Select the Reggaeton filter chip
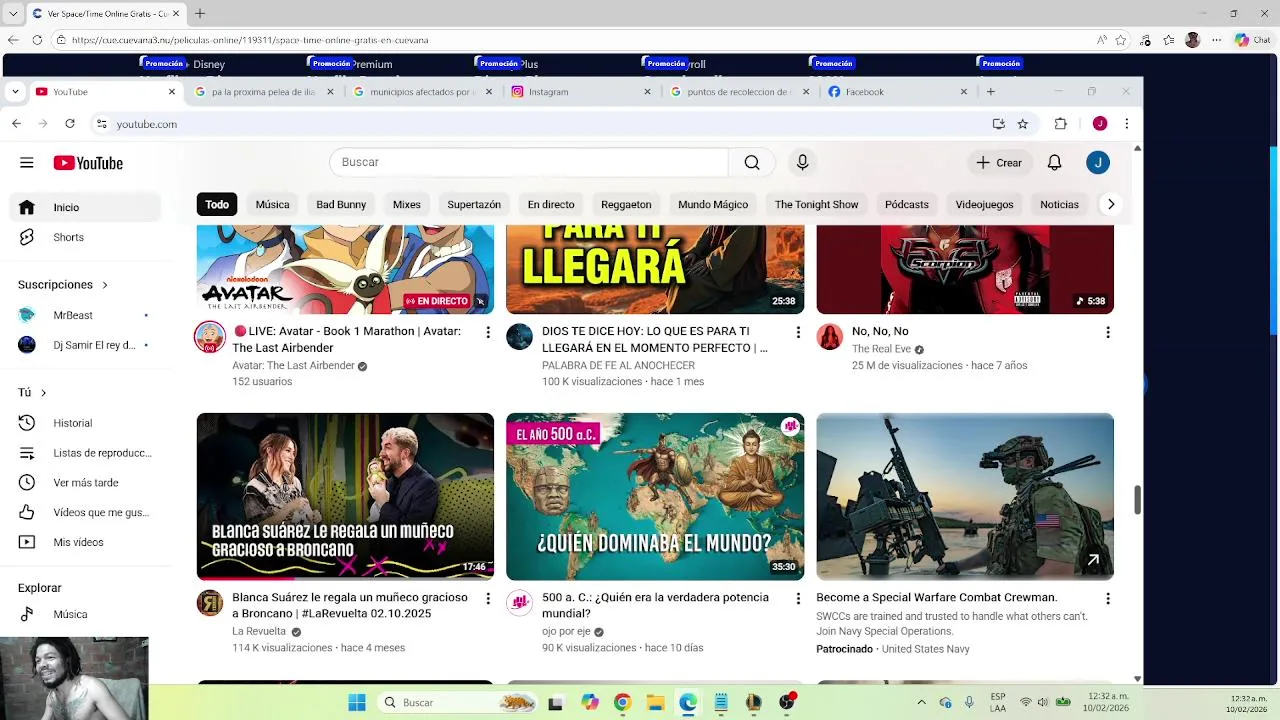1280x720 pixels. click(626, 204)
